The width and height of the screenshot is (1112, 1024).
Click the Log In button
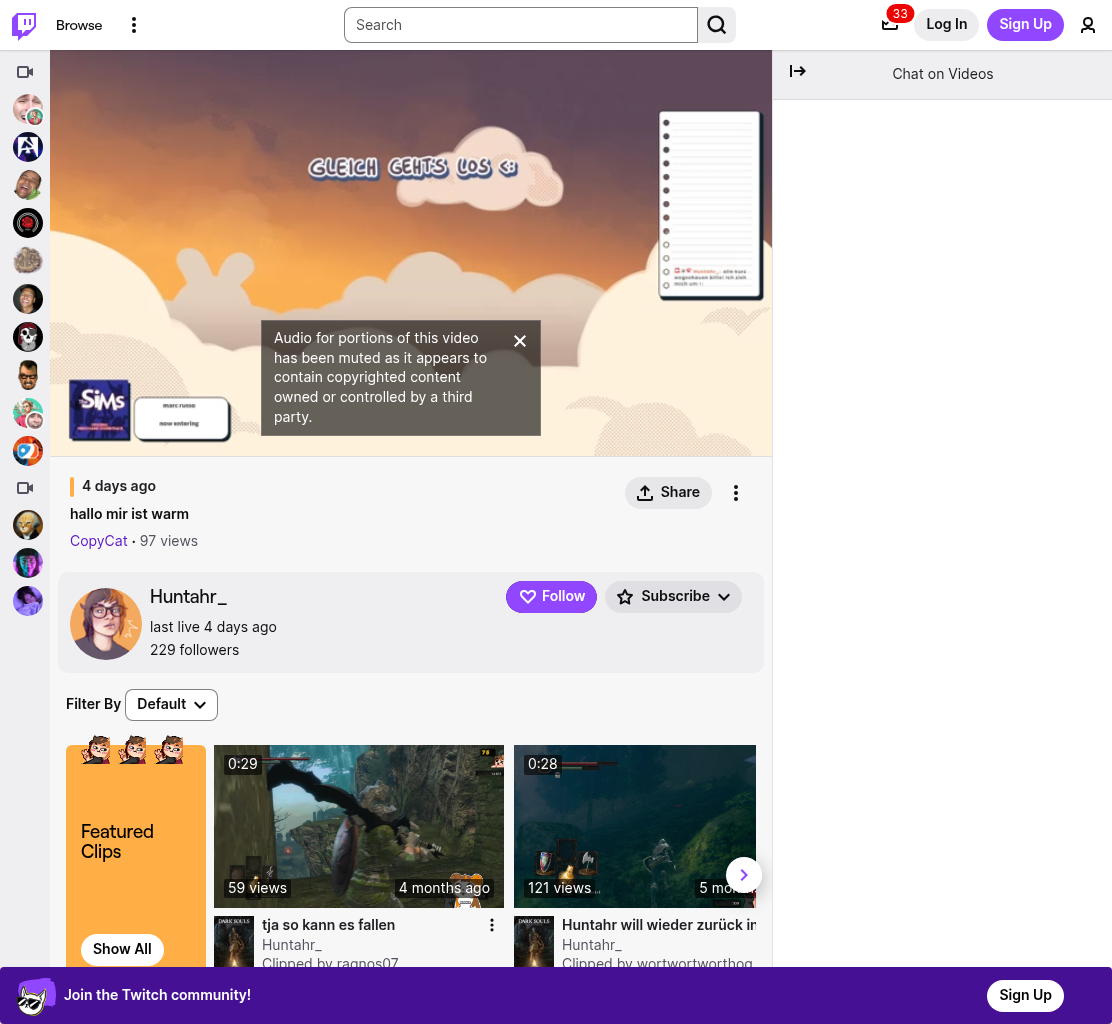point(946,24)
